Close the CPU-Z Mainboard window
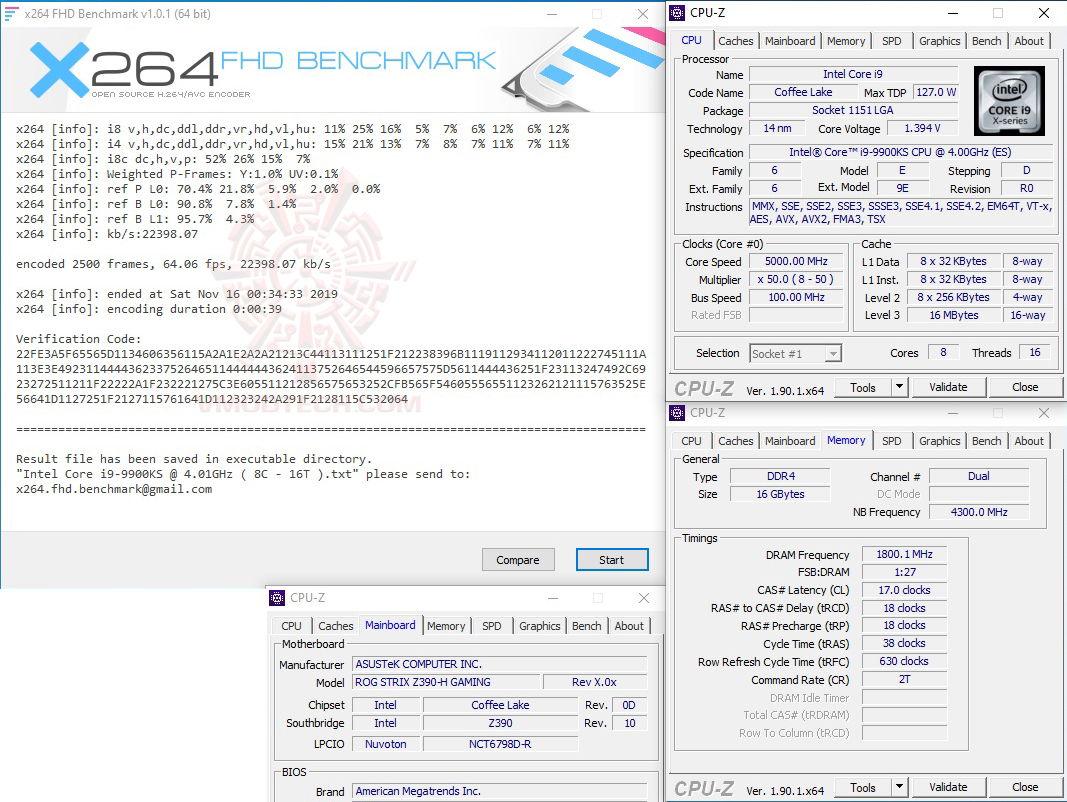This screenshot has height=802, width=1067. (x=644, y=598)
